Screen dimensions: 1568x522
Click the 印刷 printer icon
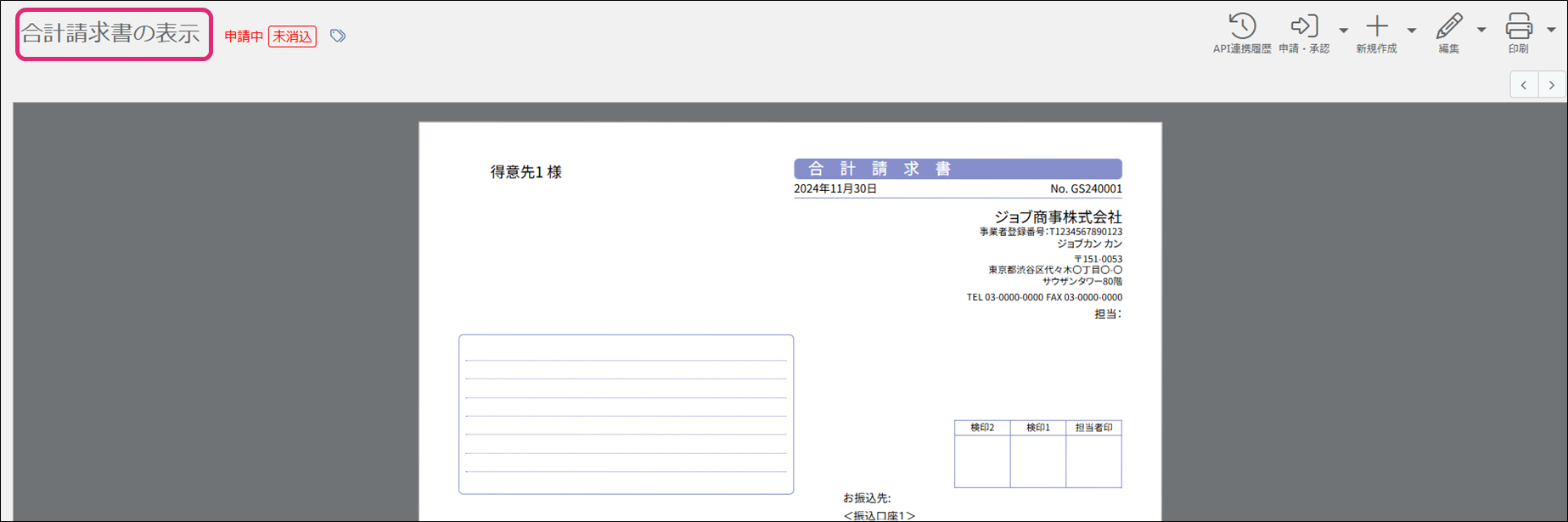tap(1519, 26)
